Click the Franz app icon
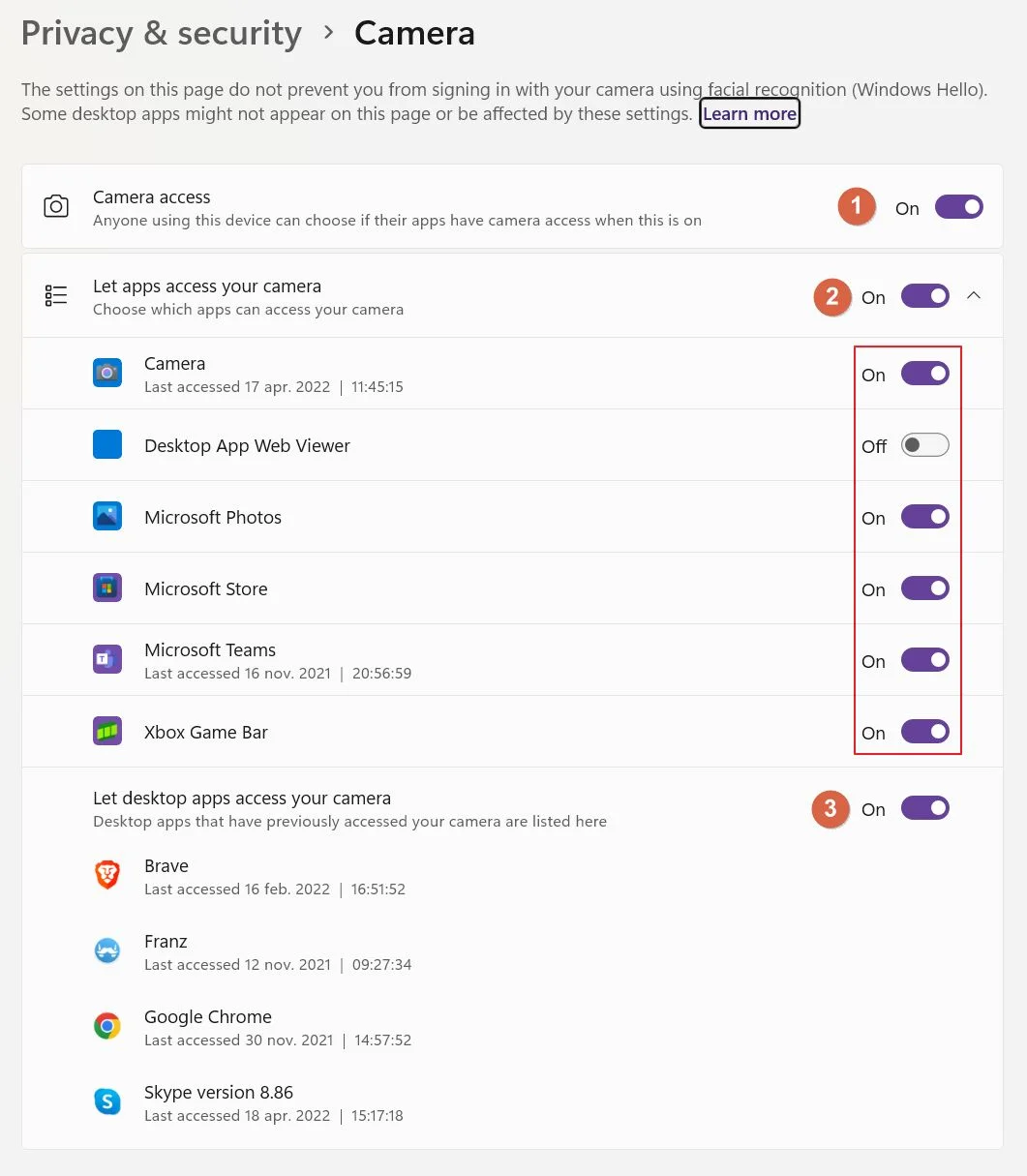This screenshot has width=1027, height=1176. [107, 951]
